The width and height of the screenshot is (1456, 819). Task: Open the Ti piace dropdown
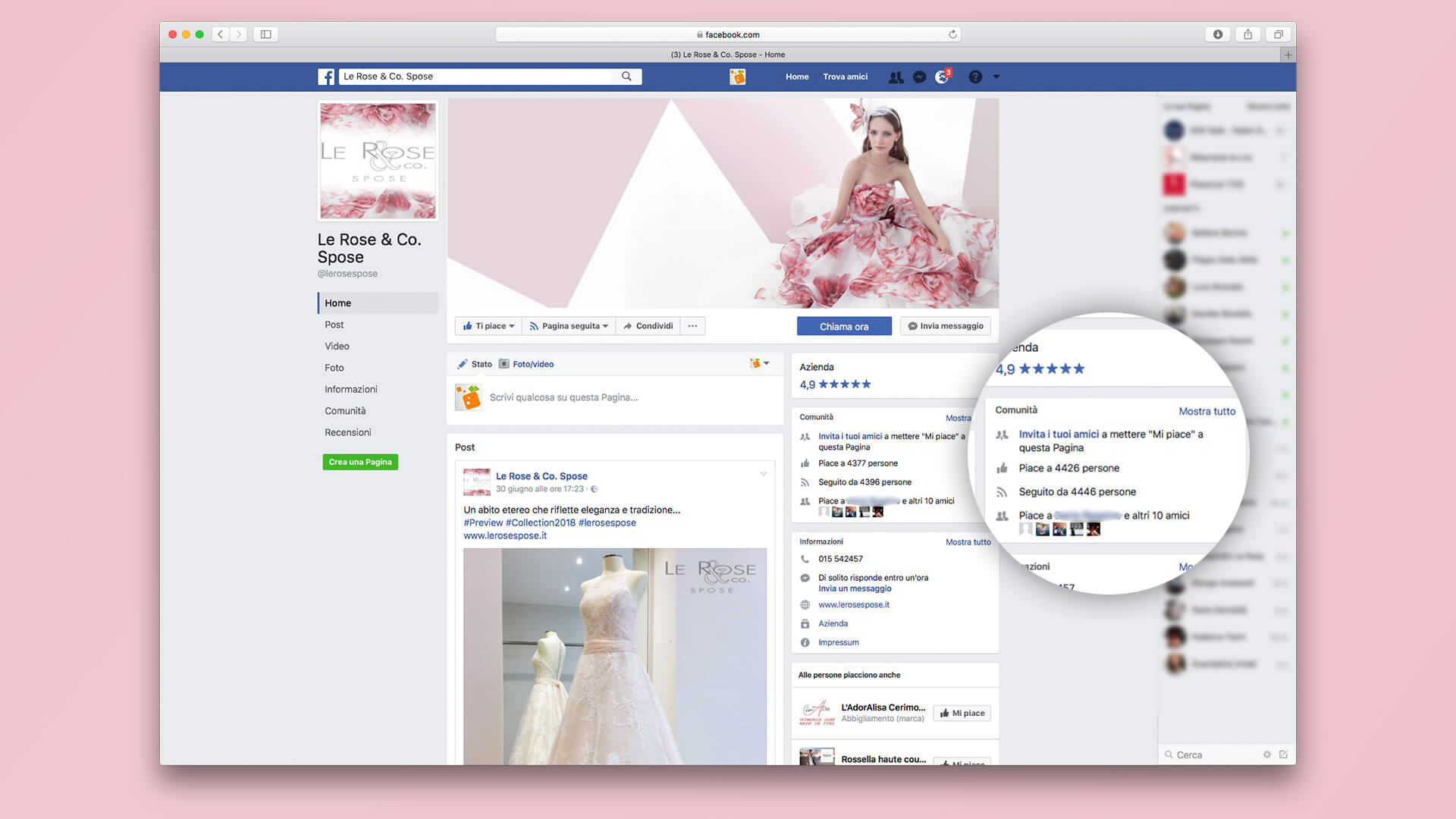coord(488,326)
